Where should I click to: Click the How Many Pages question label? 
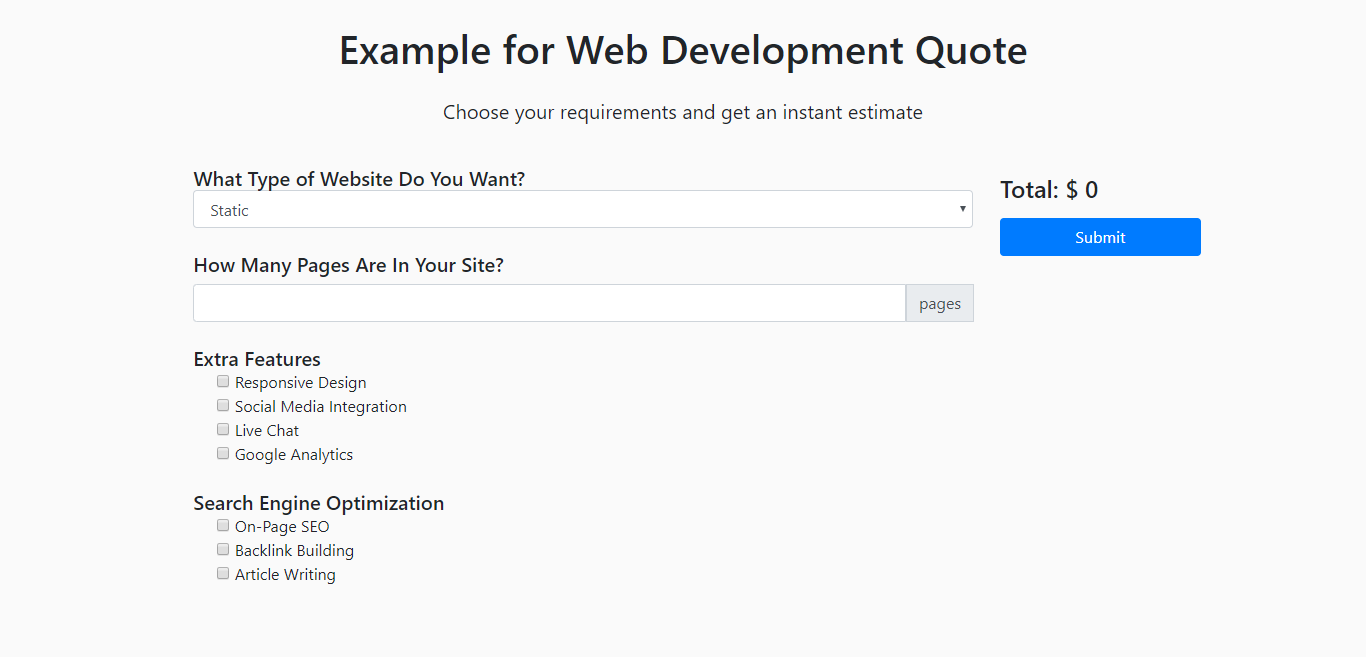[x=348, y=265]
